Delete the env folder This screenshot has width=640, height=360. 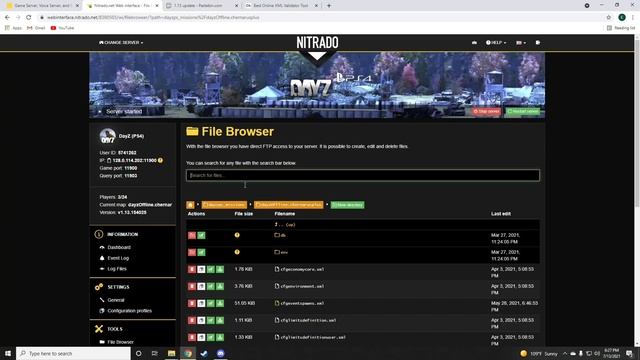(192, 252)
